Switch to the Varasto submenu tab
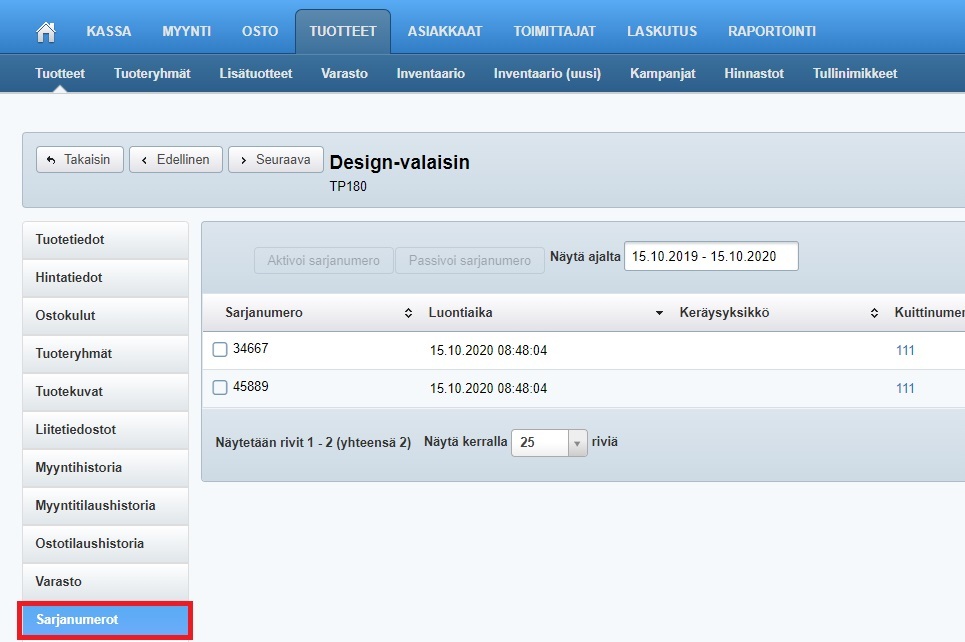The image size is (965, 642). point(344,73)
